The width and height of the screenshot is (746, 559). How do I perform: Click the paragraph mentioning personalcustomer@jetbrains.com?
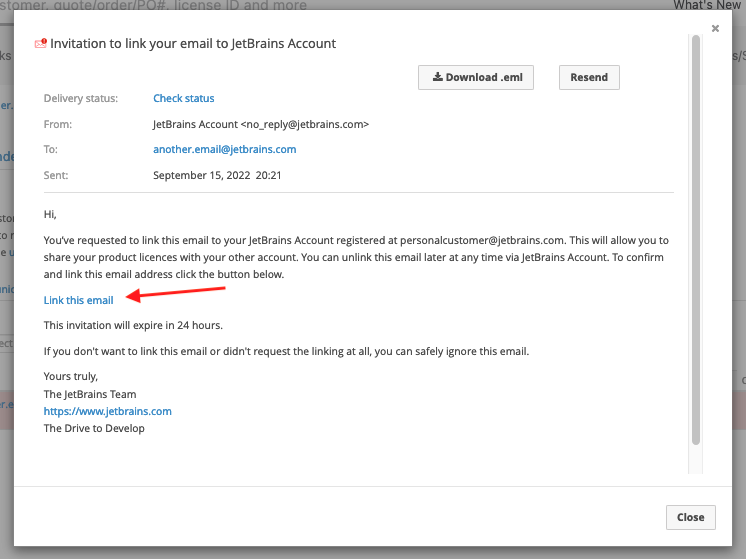(x=356, y=257)
